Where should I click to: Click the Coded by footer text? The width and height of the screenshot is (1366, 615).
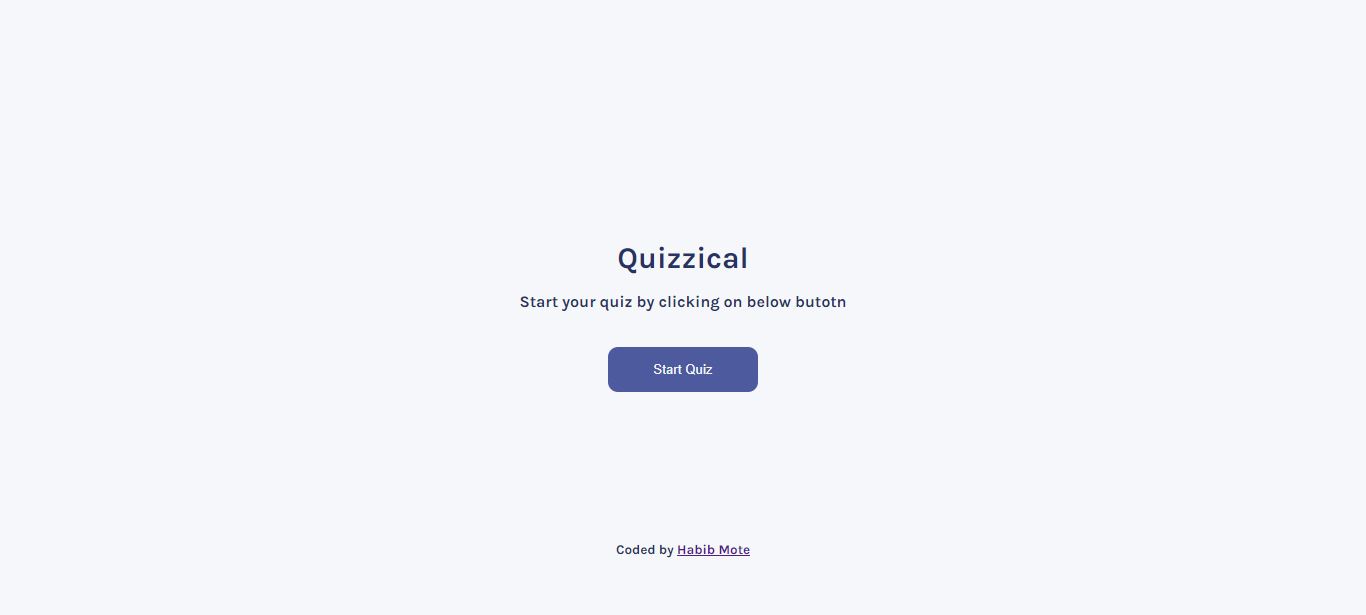[645, 549]
